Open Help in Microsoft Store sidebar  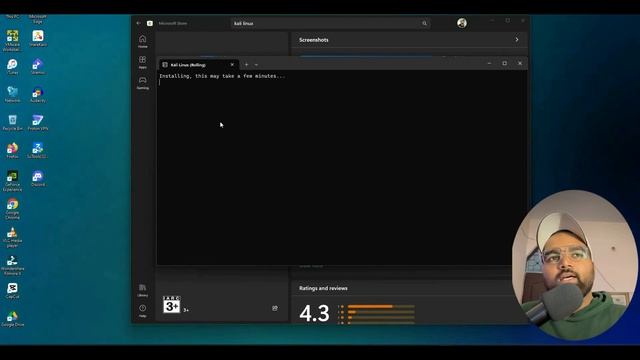(x=142, y=311)
